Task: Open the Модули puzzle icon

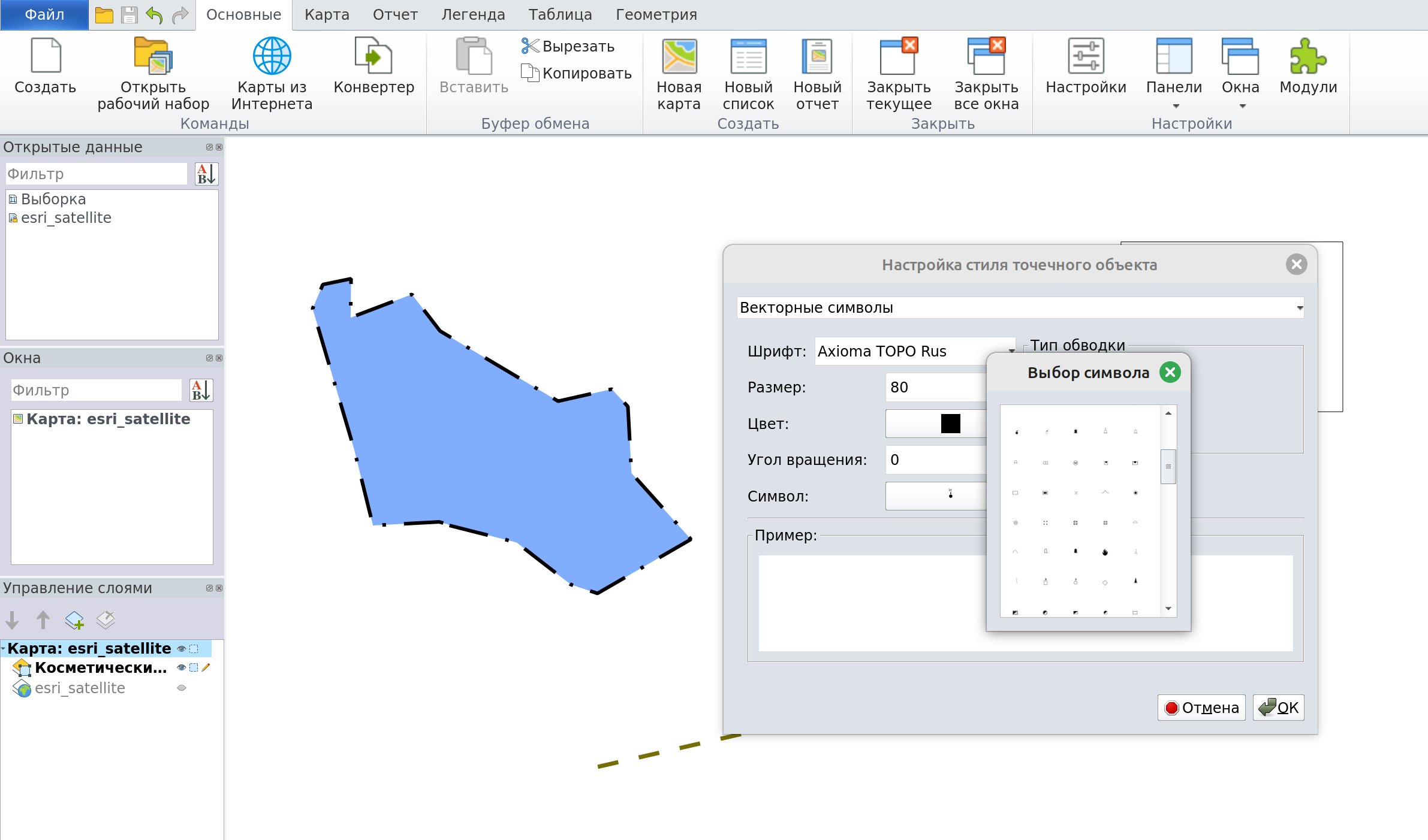Action: (1308, 56)
